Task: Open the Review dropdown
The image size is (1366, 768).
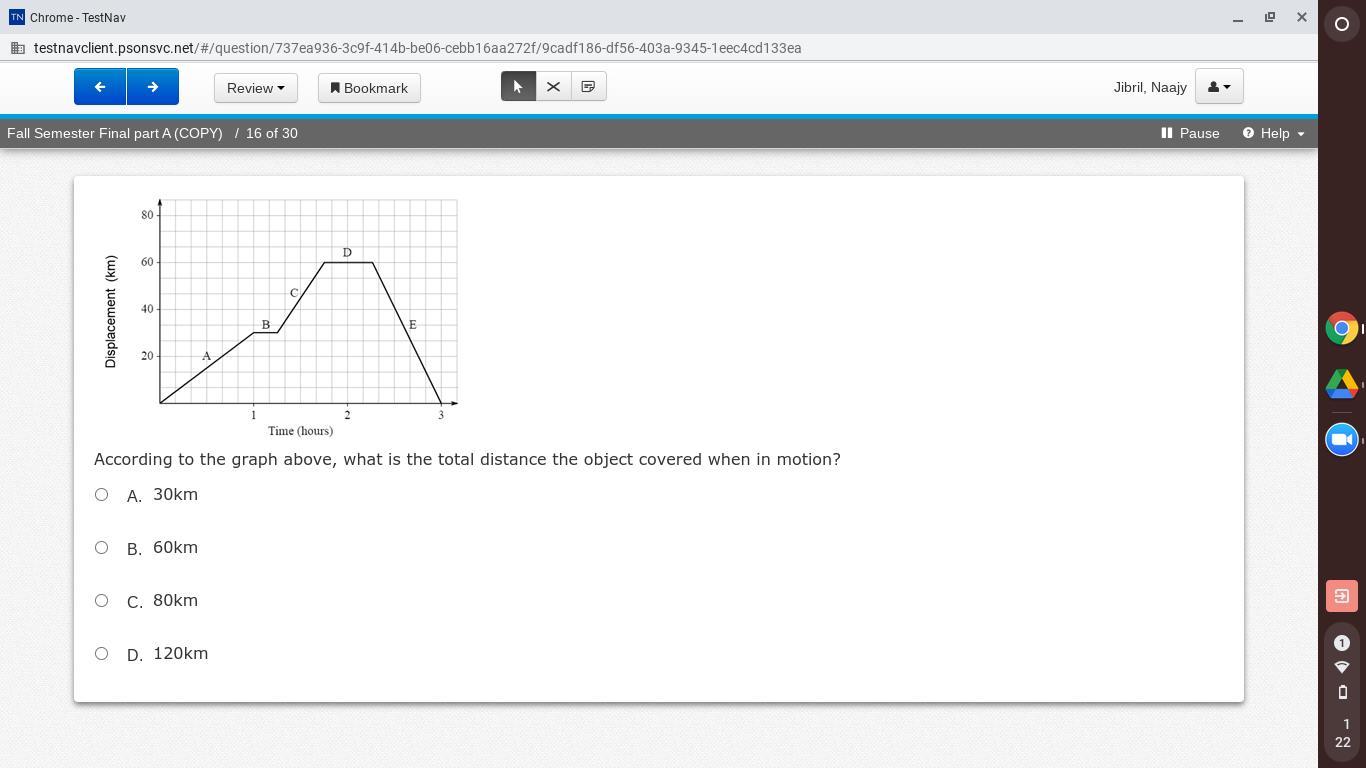Action: point(255,88)
